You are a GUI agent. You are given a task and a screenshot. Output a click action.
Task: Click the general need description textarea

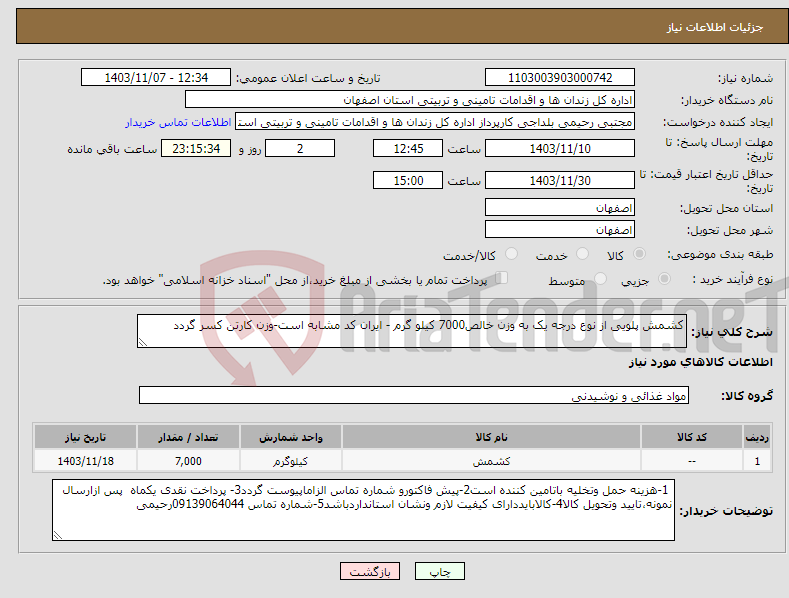tap(412, 331)
